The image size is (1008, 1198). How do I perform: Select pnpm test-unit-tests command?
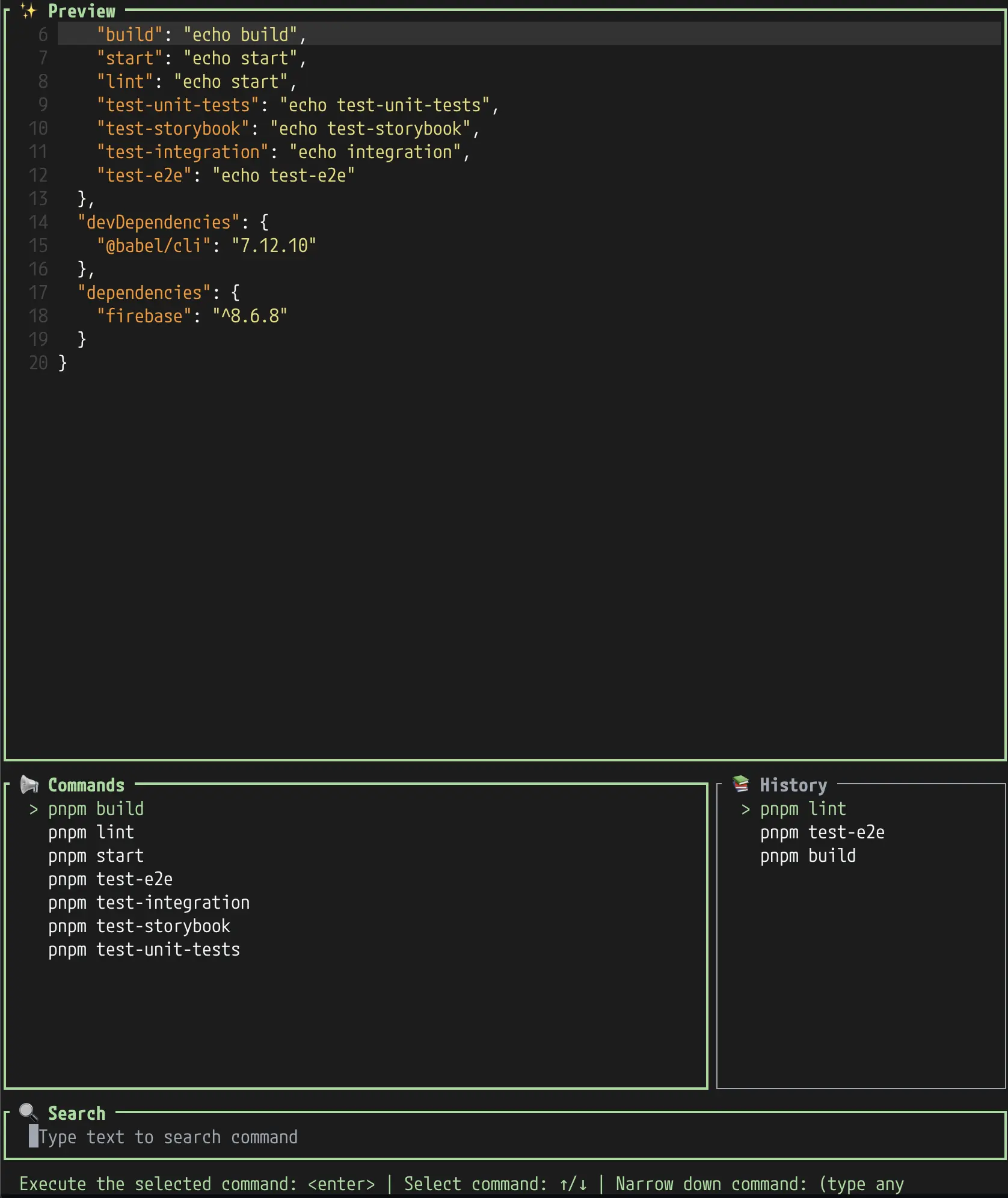click(x=144, y=950)
